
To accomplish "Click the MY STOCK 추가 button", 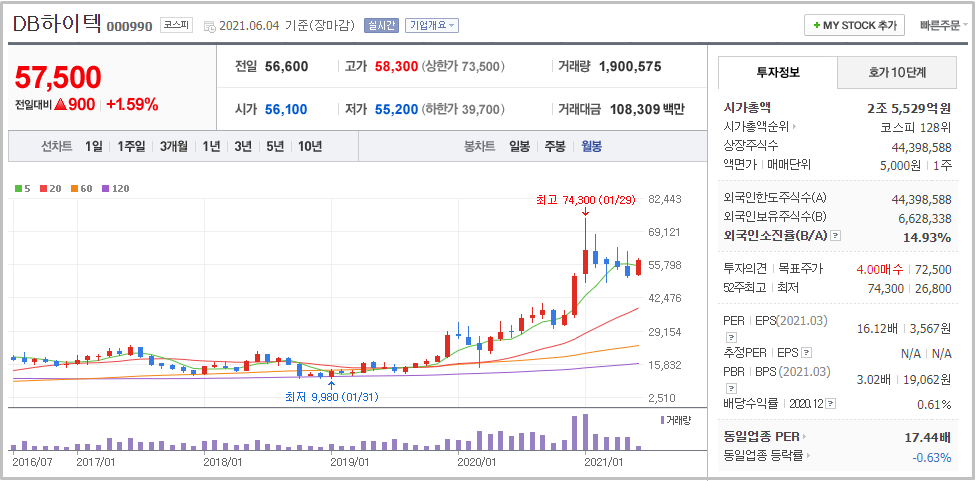I will [x=854, y=26].
